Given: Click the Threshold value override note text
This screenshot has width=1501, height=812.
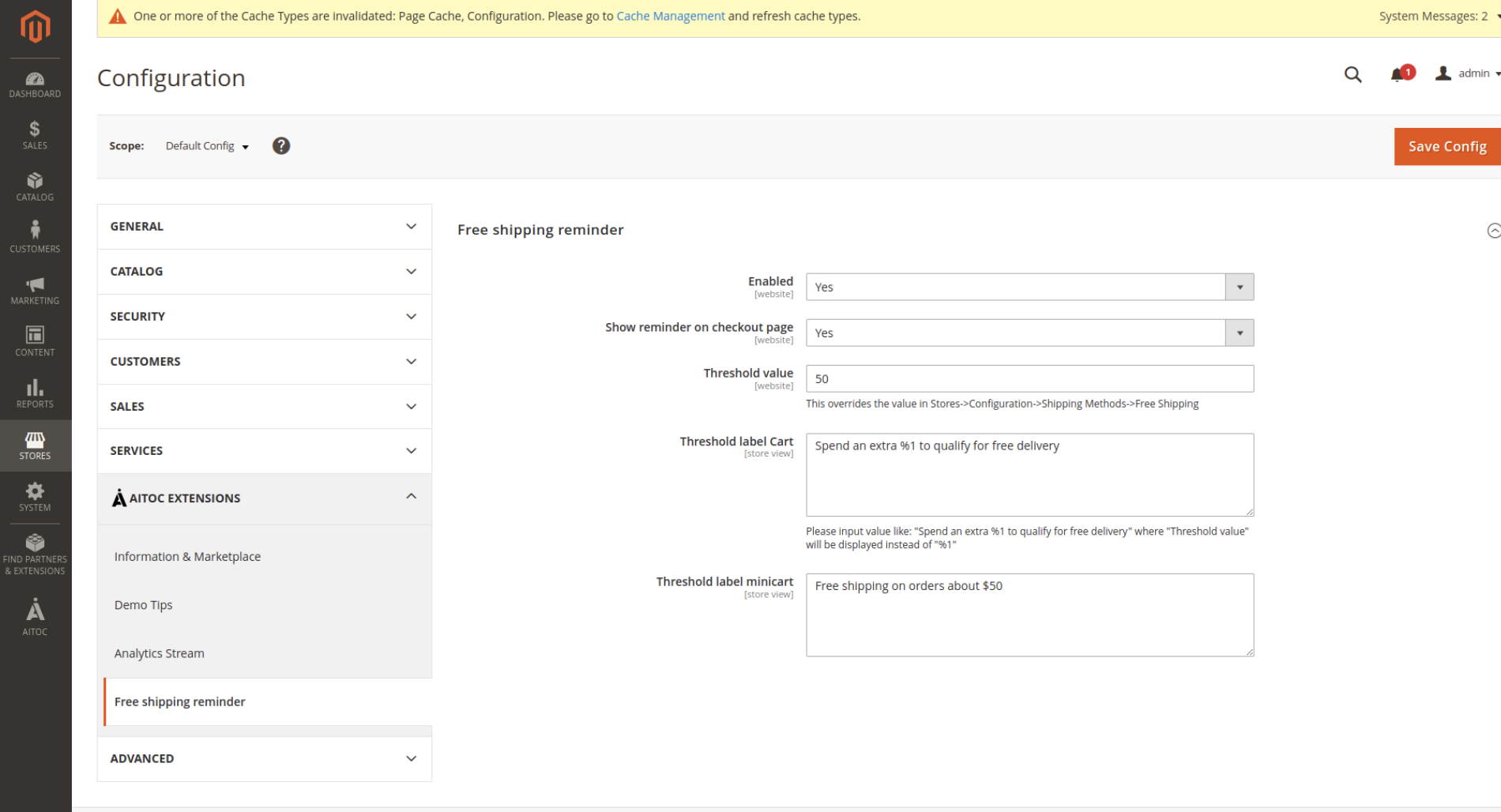Looking at the screenshot, I should [1002, 404].
